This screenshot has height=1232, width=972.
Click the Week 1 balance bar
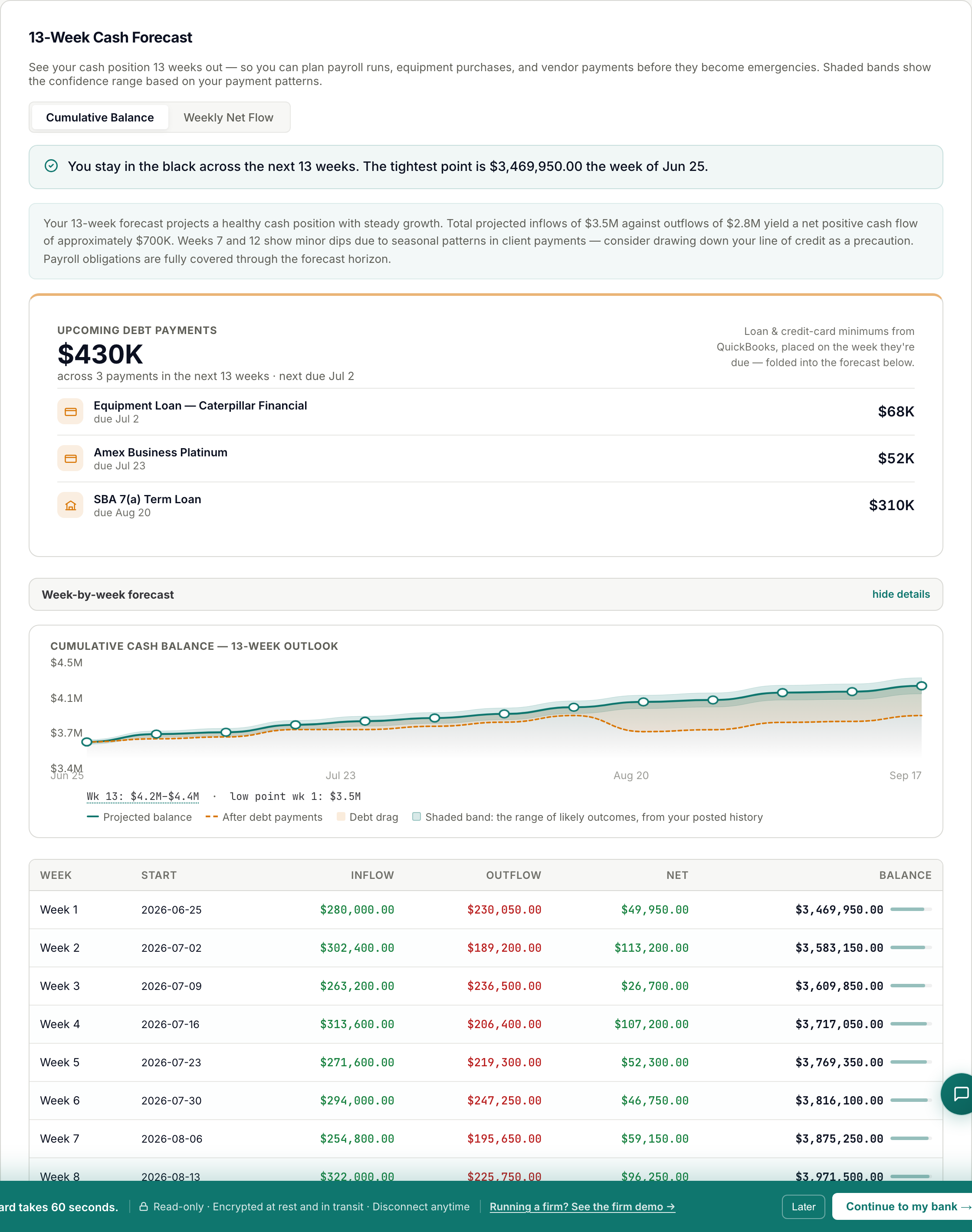910,909
